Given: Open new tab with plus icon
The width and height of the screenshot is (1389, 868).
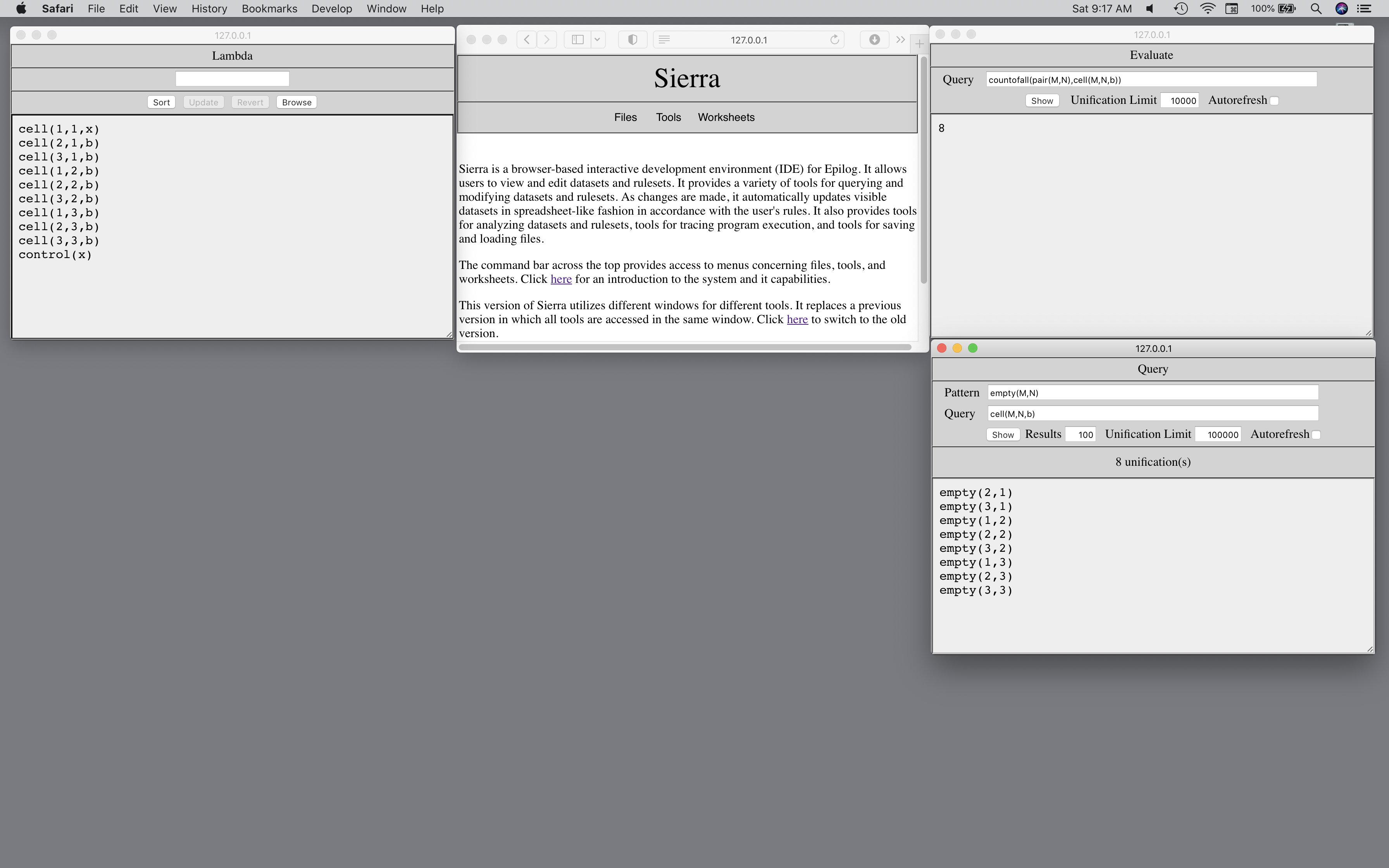Looking at the screenshot, I should point(920,44).
